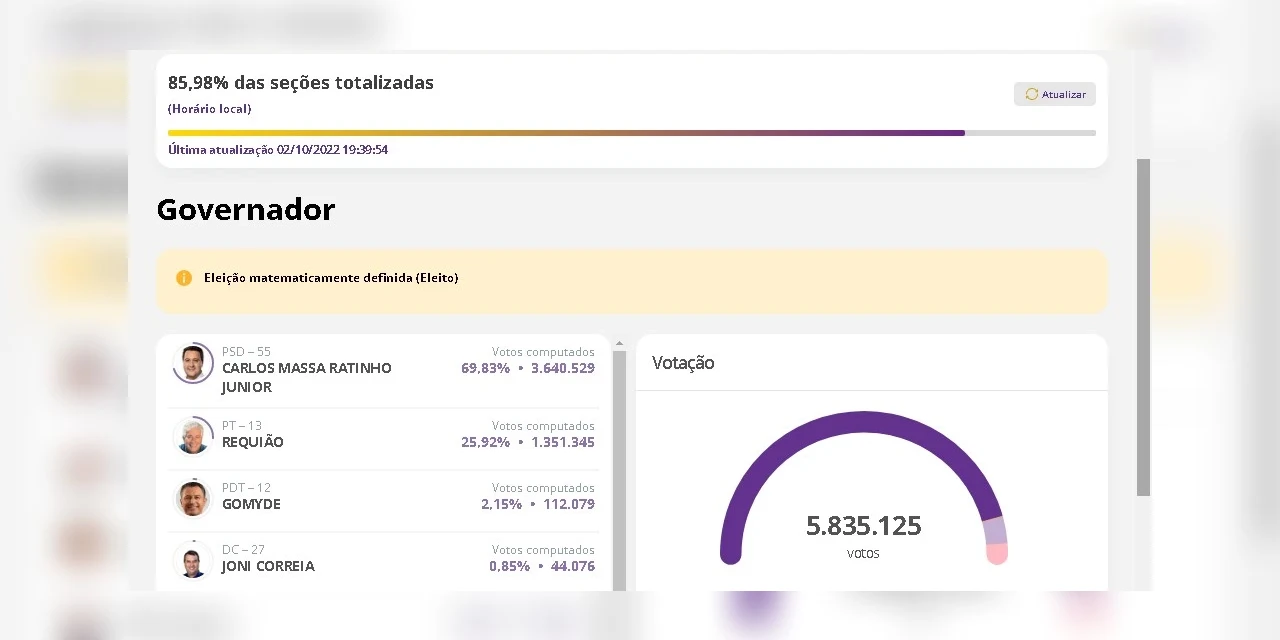Click the purple gauge arc in Votação
This screenshot has height=640, width=1280.
tap(863, 418)
